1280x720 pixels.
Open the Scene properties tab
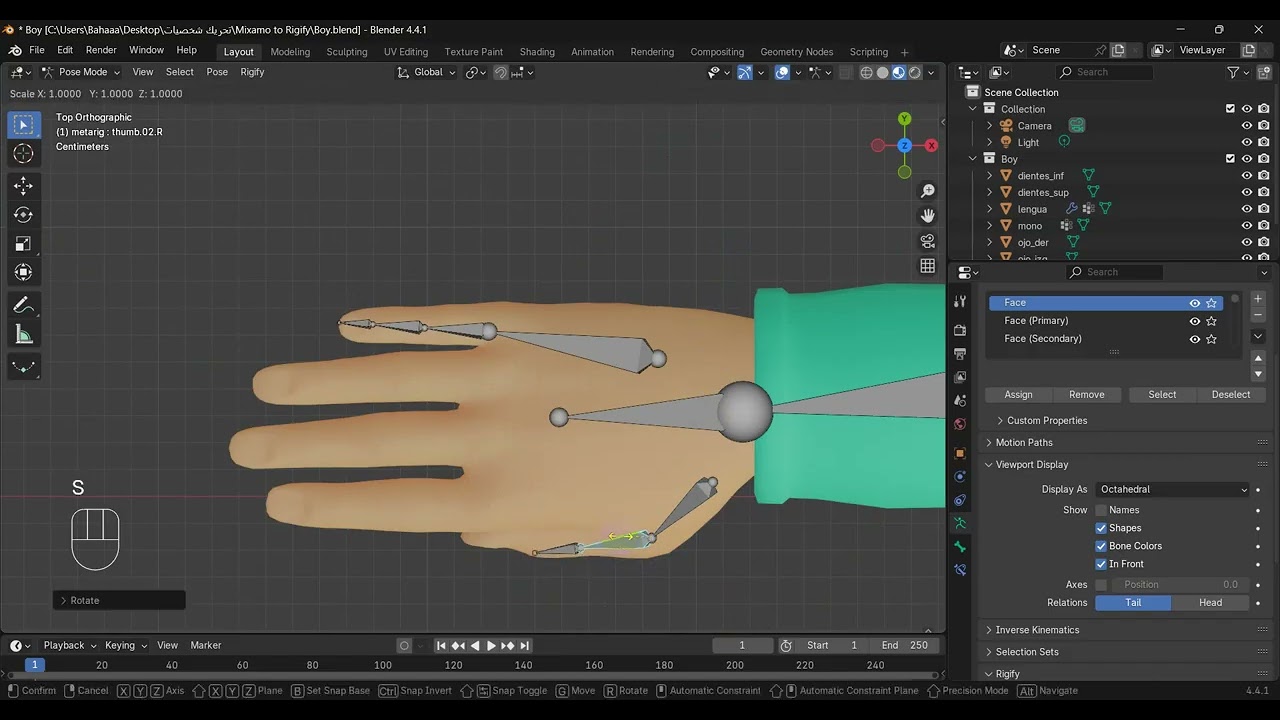point(960,400)
